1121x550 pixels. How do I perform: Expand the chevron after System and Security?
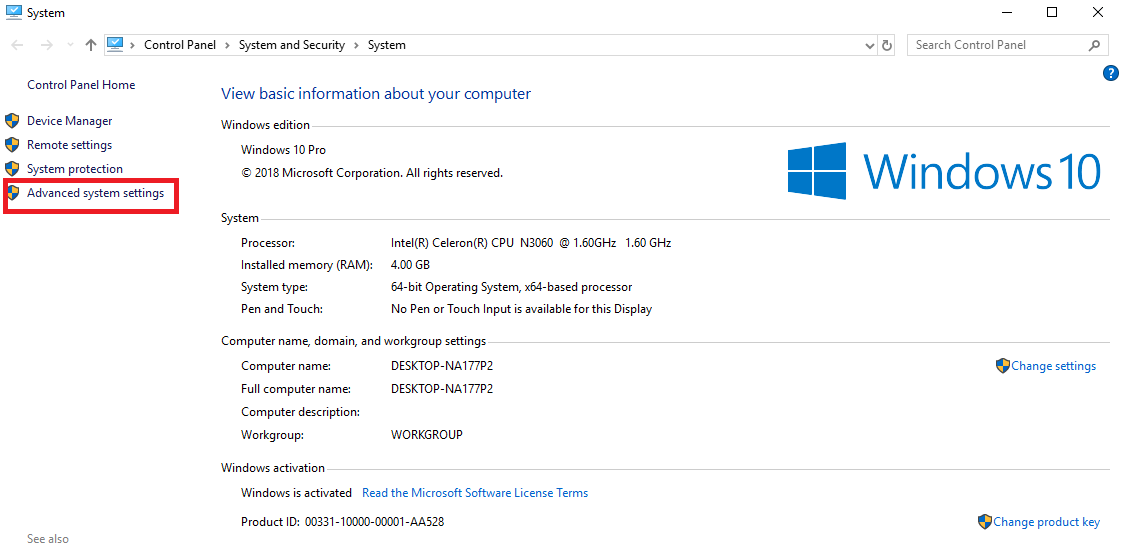pyautogui.click(x=357, y=45)
